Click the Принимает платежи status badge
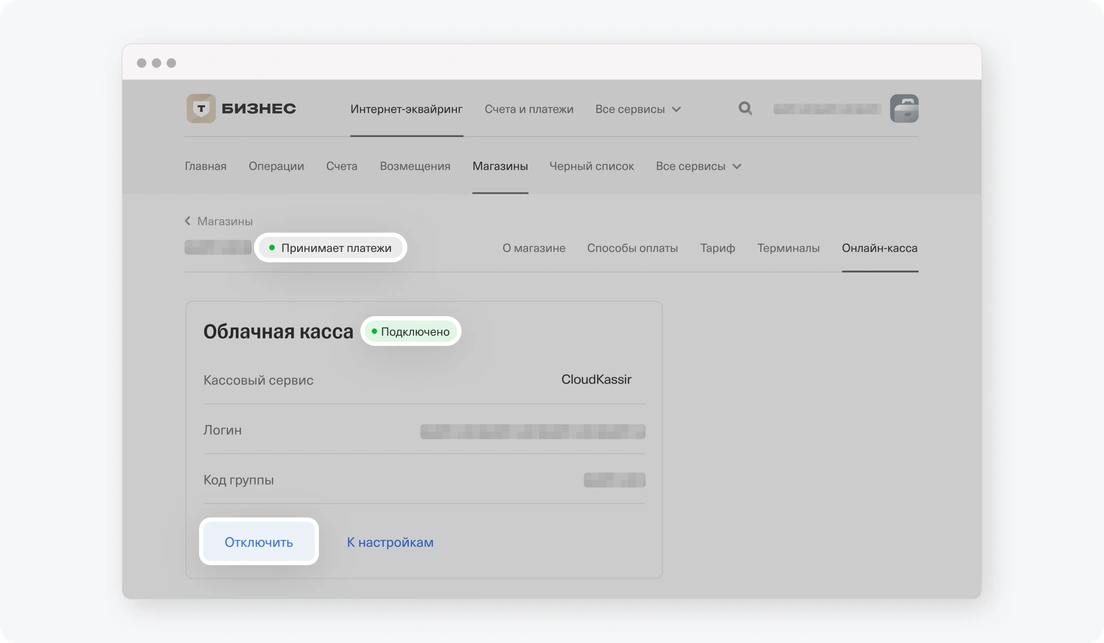 pyautogui.click(x=330, y=247)
